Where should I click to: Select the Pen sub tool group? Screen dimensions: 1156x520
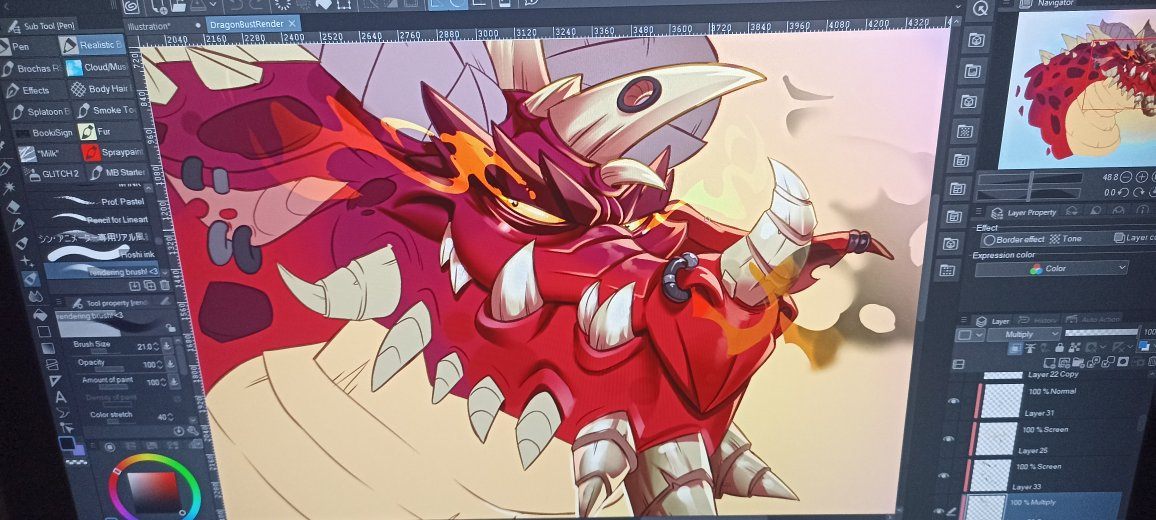tap(28, 46)
